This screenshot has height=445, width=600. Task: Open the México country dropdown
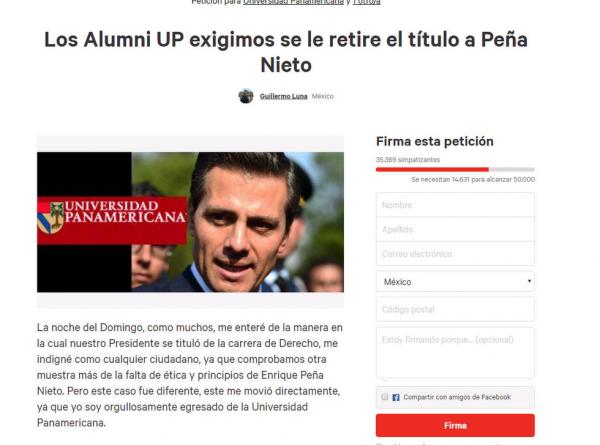coord(455,282)
